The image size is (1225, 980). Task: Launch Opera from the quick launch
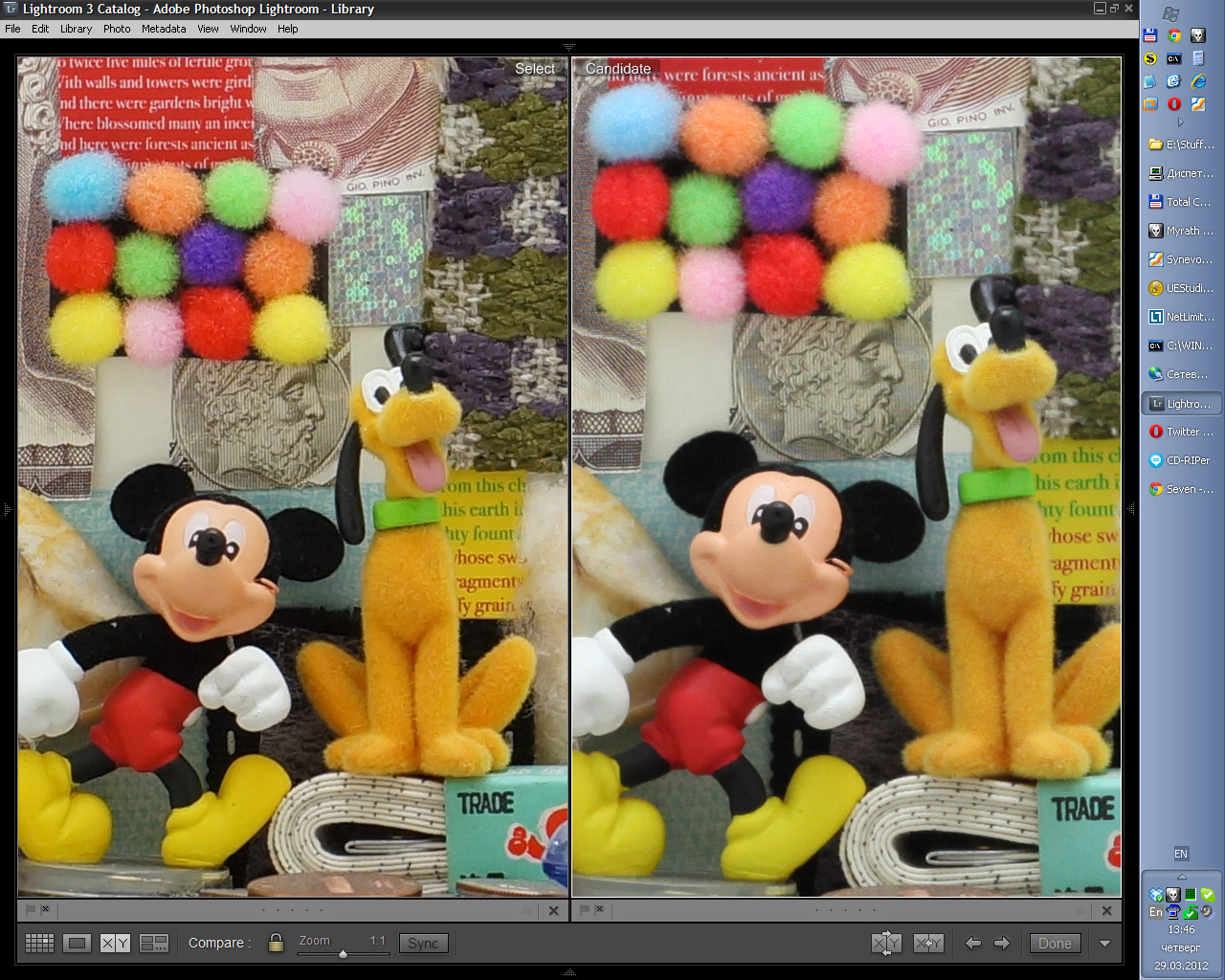[x=1174, y=104]
